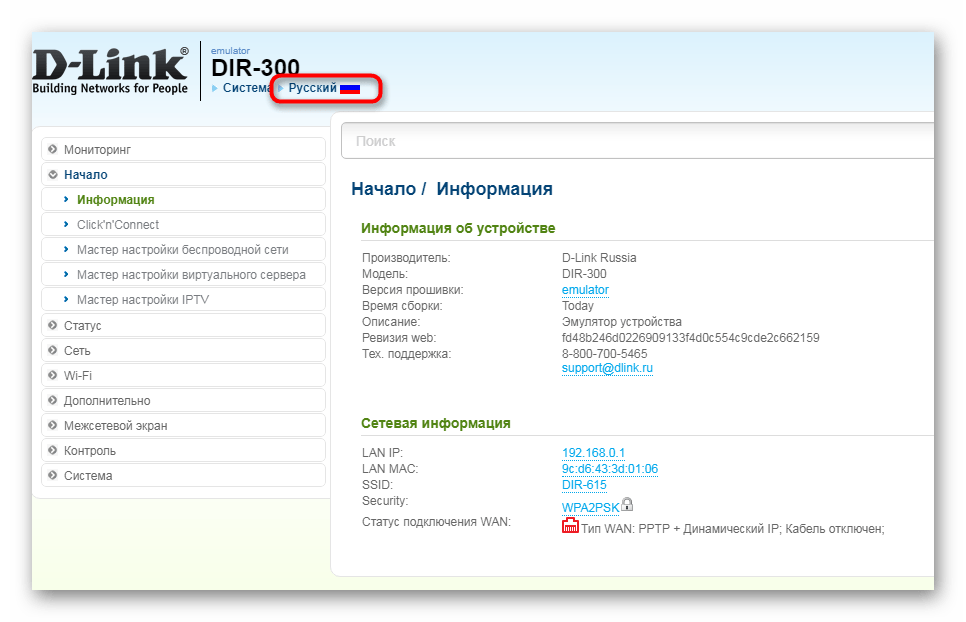Open Мастер настройки IPTV
966x622 pixels.
coord(184,299)
